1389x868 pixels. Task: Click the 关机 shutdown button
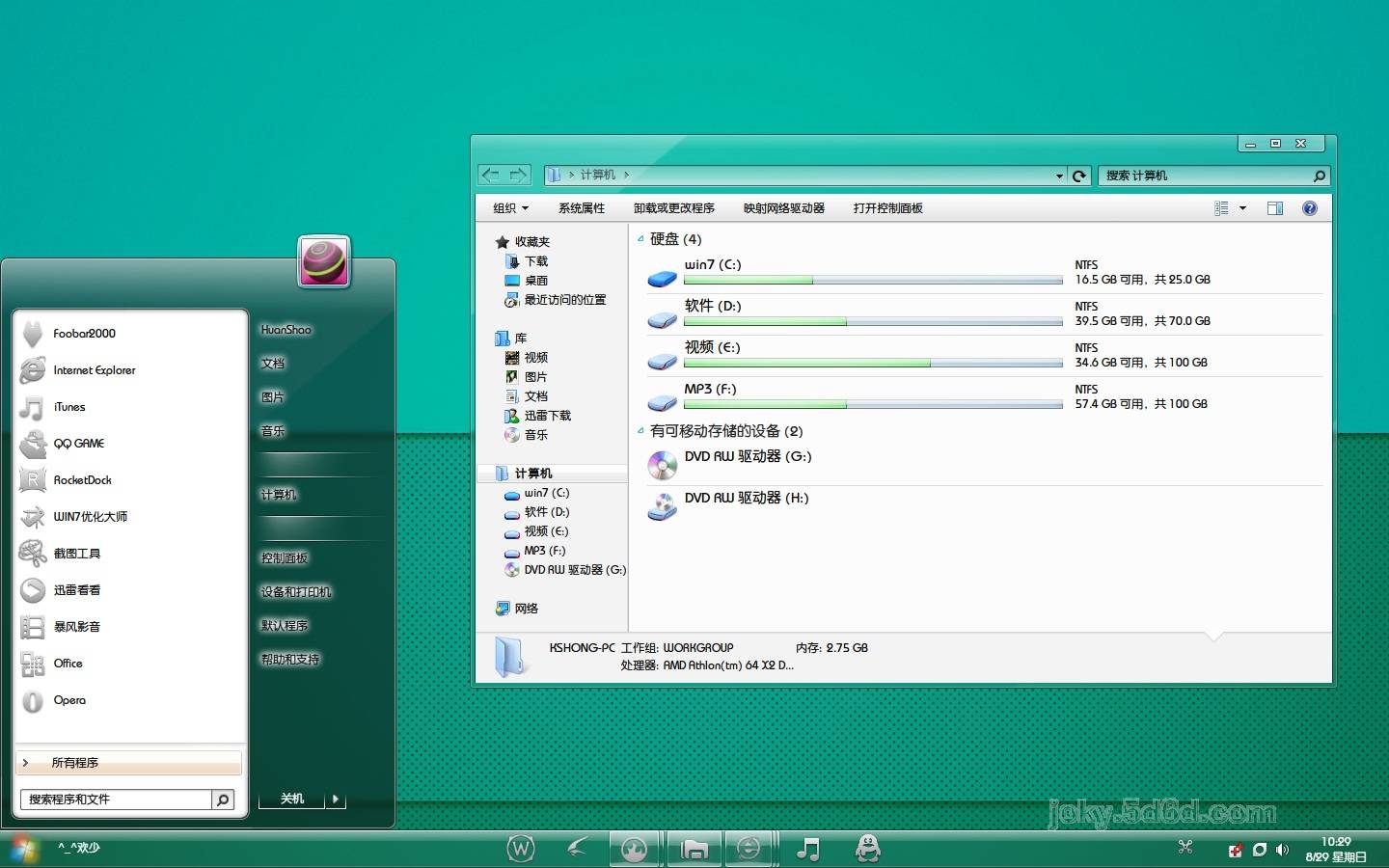pos(292,799)
